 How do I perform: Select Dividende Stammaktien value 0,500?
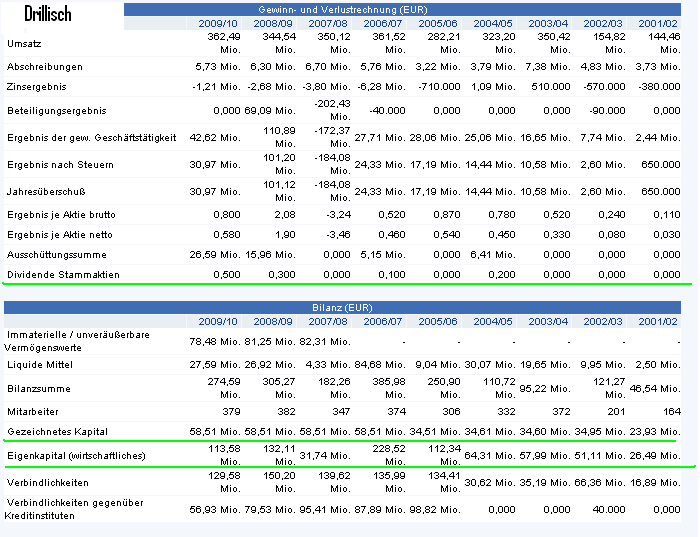(227, 275)
